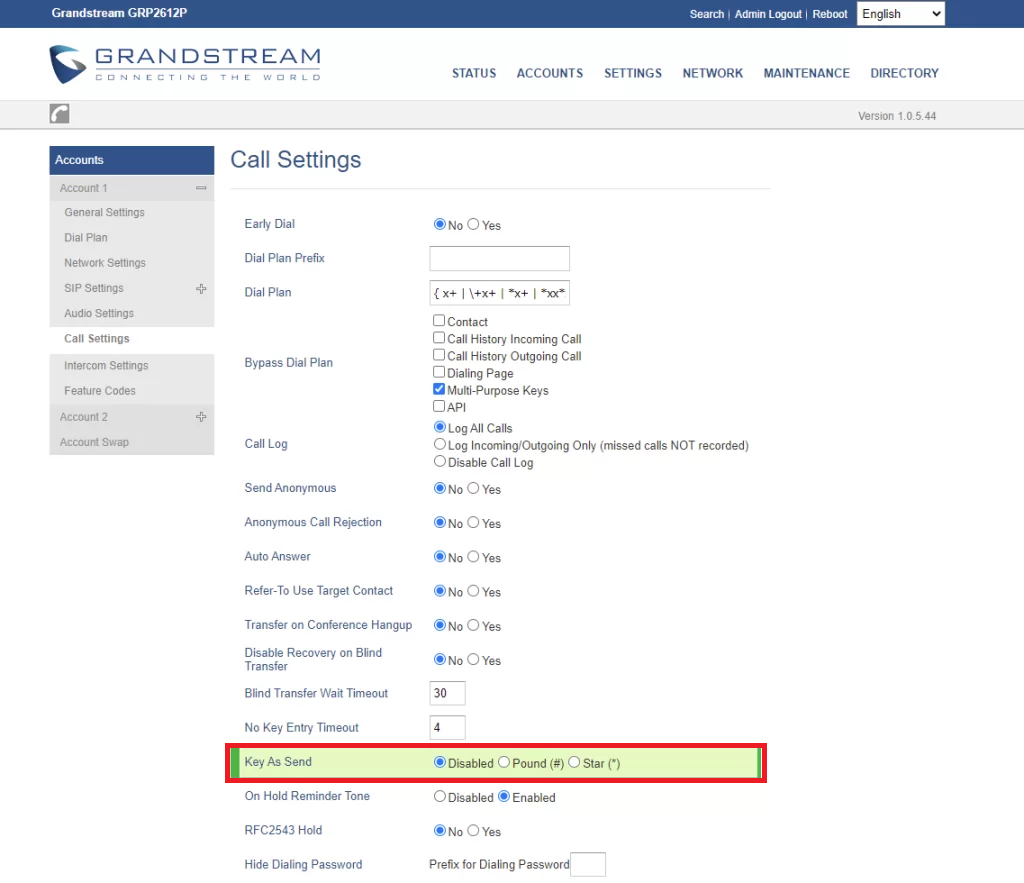Open the language selection dropdown

tap(900, 14)
